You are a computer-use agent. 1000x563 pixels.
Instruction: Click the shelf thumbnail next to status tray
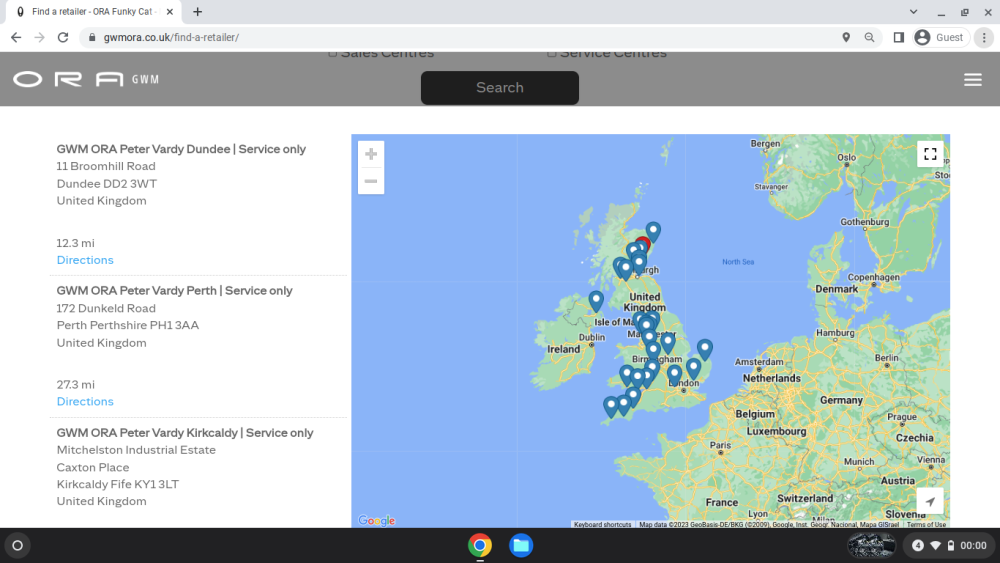[x=871, y=545]
